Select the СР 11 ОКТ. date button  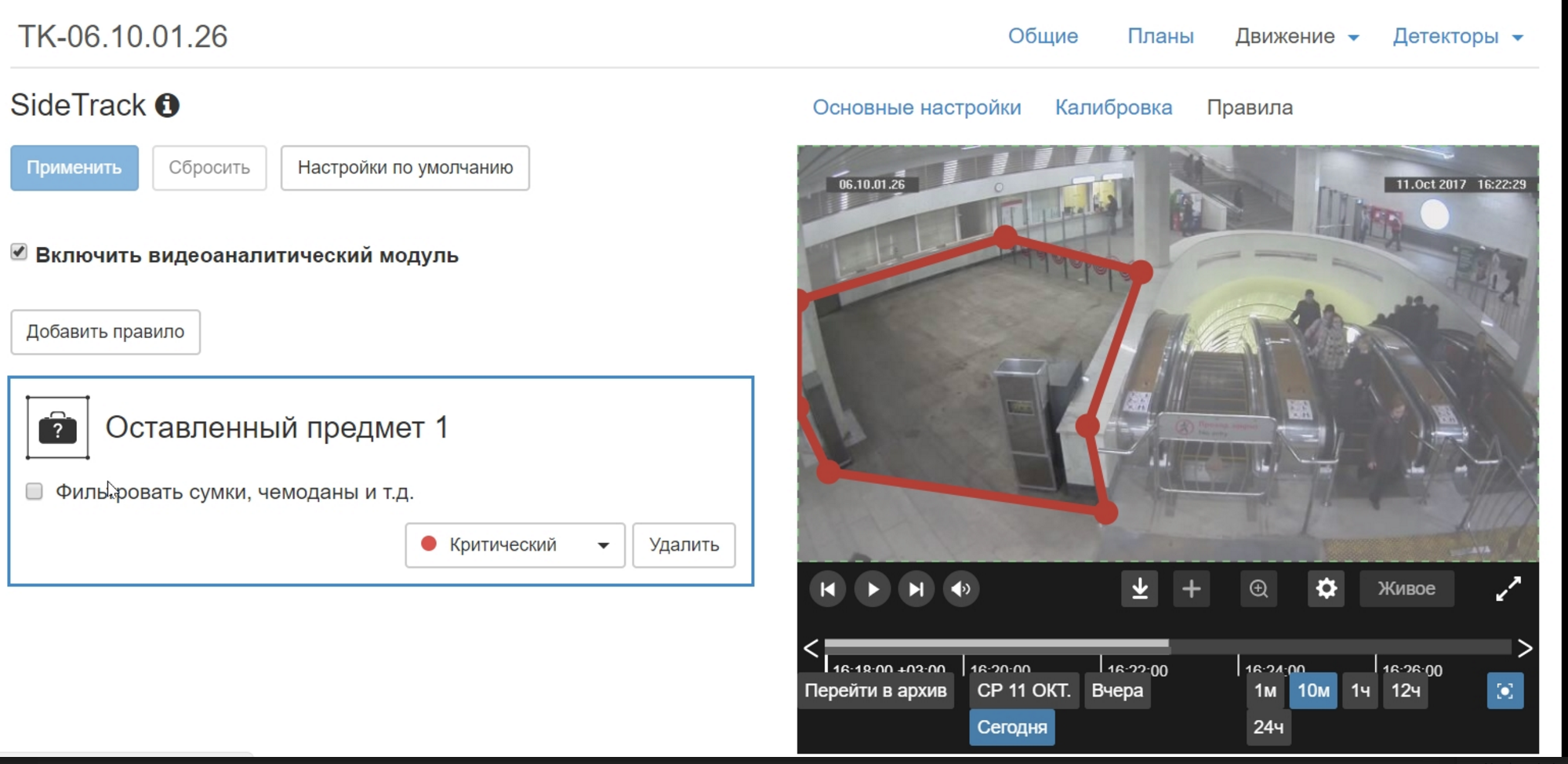click(x=1024, y=691)
